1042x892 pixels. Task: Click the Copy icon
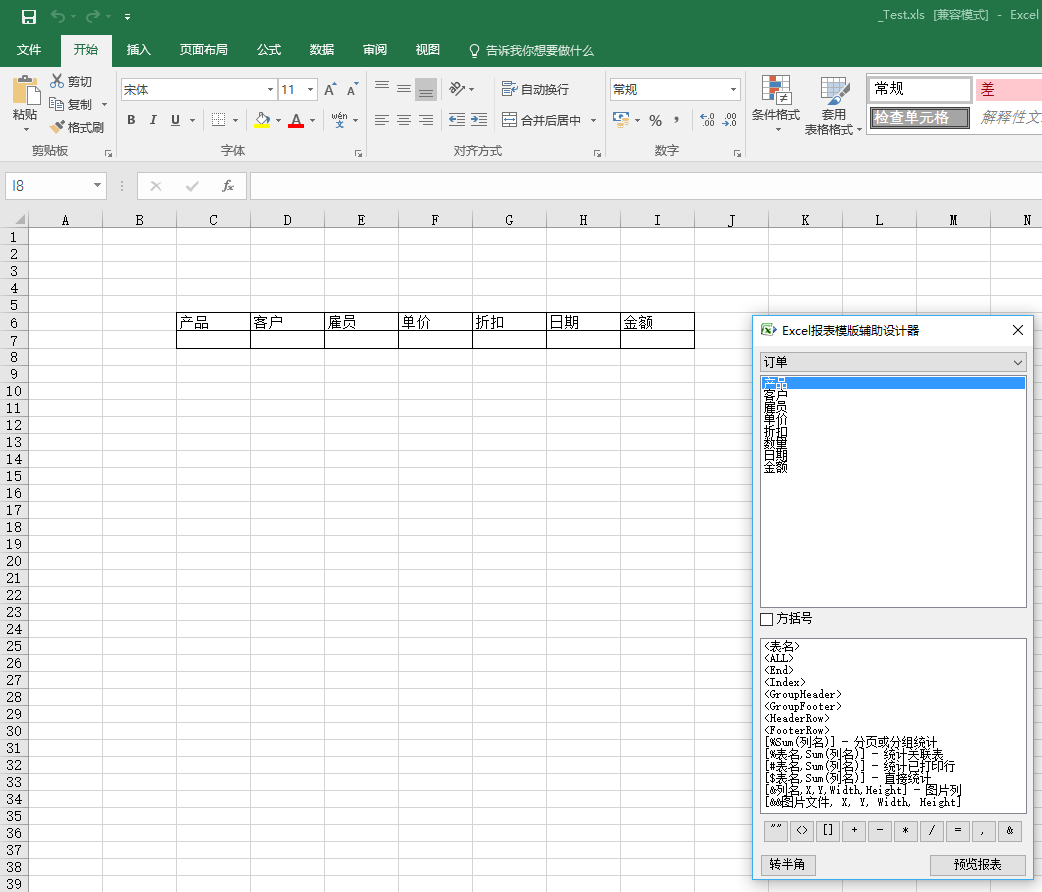(56, 104)
